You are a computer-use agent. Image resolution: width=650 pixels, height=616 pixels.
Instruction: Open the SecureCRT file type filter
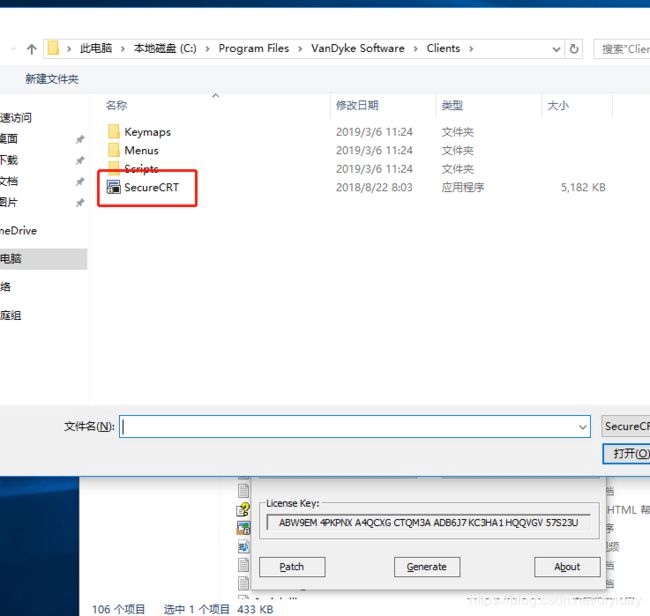pos(626,426)
